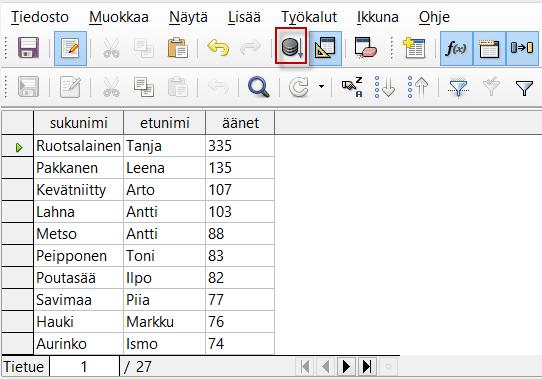The height and width of the screenshot is (379, 542).
Task: Open the Refresh dropdown arrow
Action: [x=321, y=86]
